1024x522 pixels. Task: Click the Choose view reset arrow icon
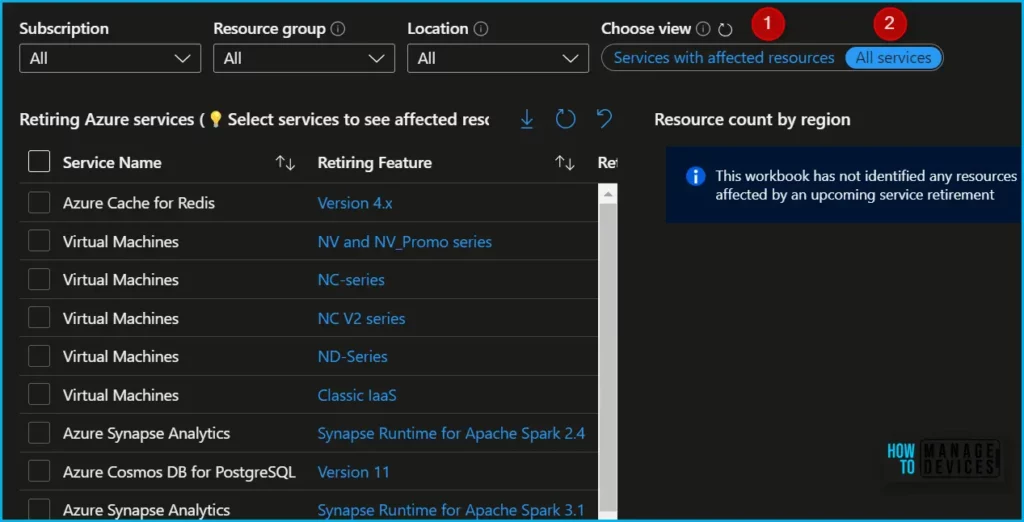[725, 29]
